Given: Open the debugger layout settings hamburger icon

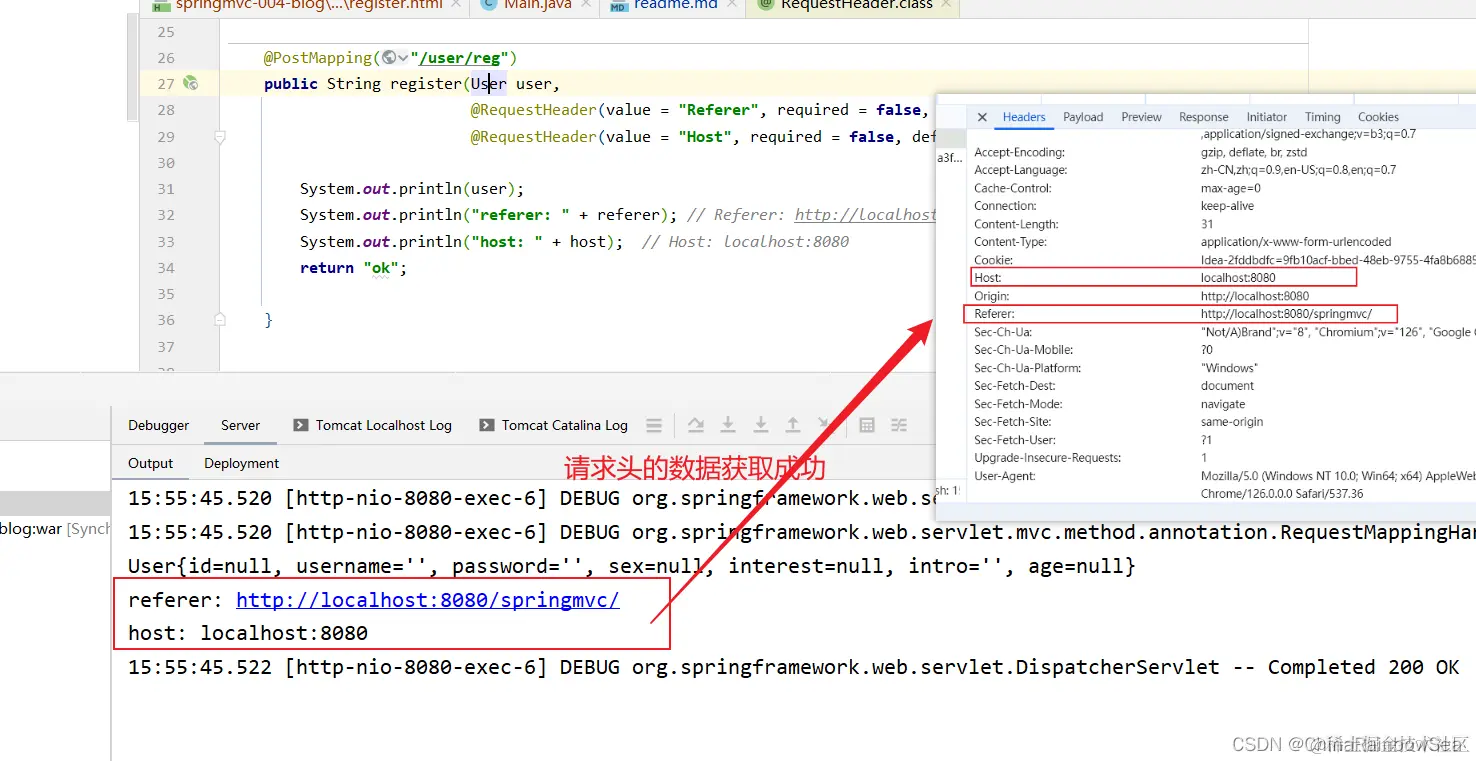Looking at the screenshot, I should [x=654, y=425].
